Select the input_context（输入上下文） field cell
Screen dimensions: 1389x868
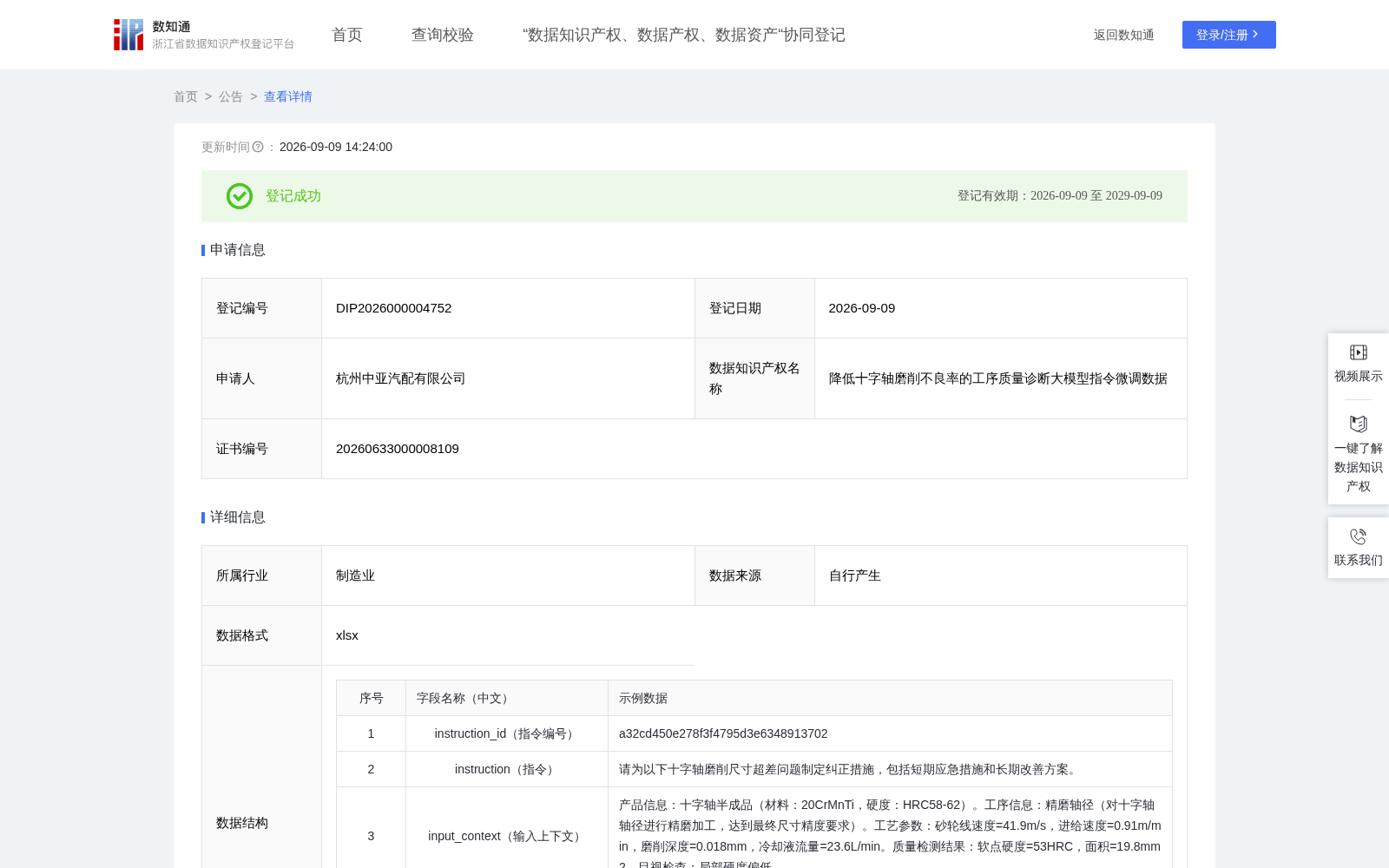coord(507,836)
